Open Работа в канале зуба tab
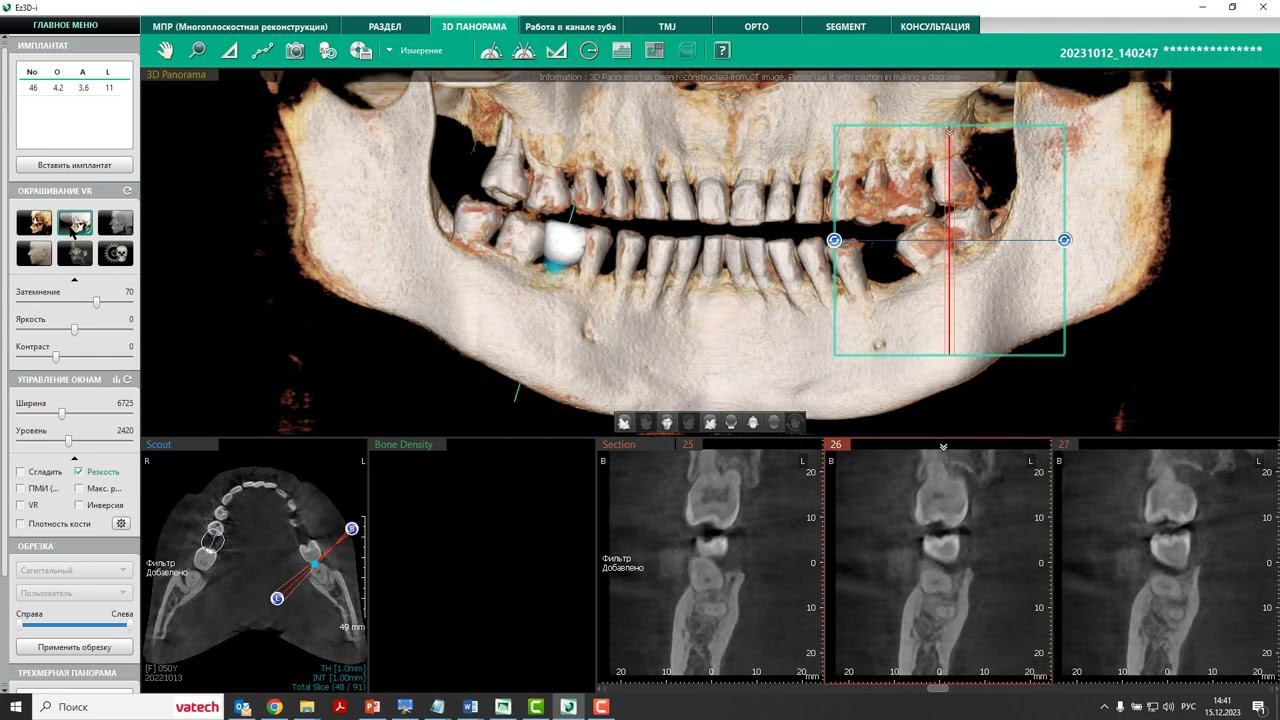 pos(570,26)
